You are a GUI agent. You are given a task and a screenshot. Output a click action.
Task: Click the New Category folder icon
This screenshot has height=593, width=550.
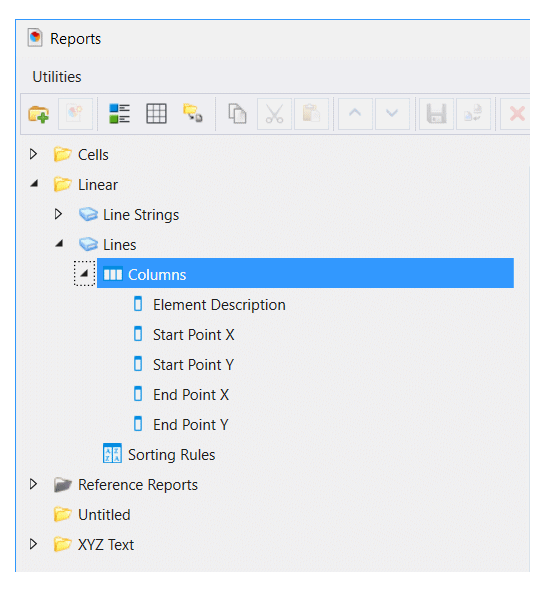[x=39, y=114]
